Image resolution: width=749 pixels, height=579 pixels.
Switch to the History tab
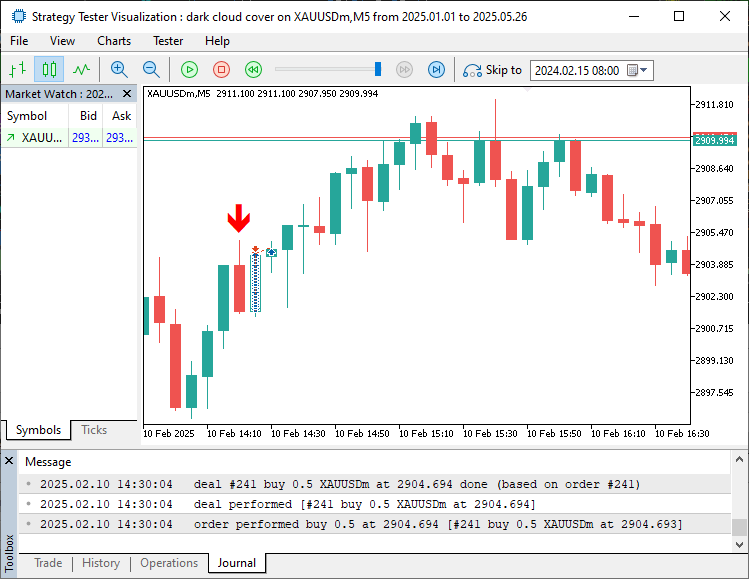(101, 563)
